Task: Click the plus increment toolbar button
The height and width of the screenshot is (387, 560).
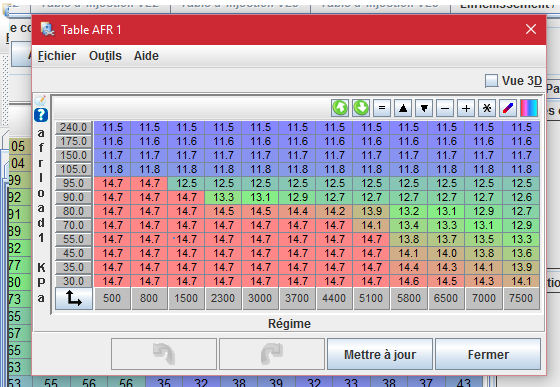Action: click(x=466, y=108)
